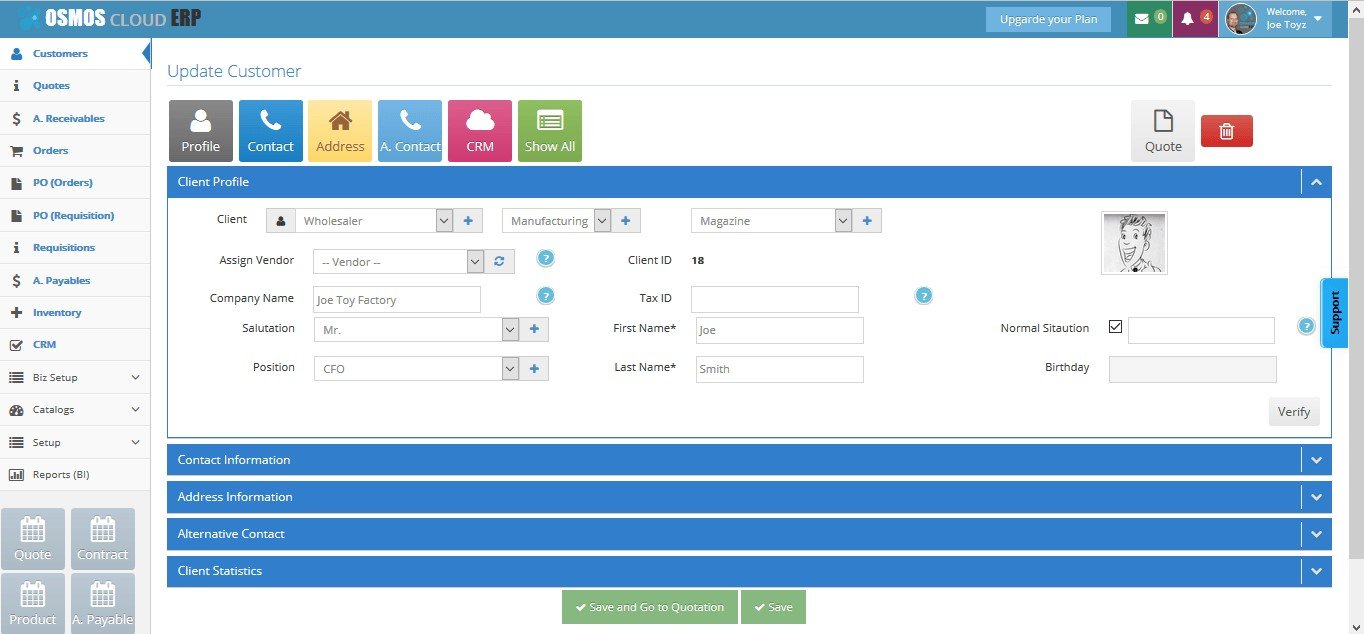This screenshot has height=634, width=1364.
Task: Click the Verify button
Action: click(1294, 411)
